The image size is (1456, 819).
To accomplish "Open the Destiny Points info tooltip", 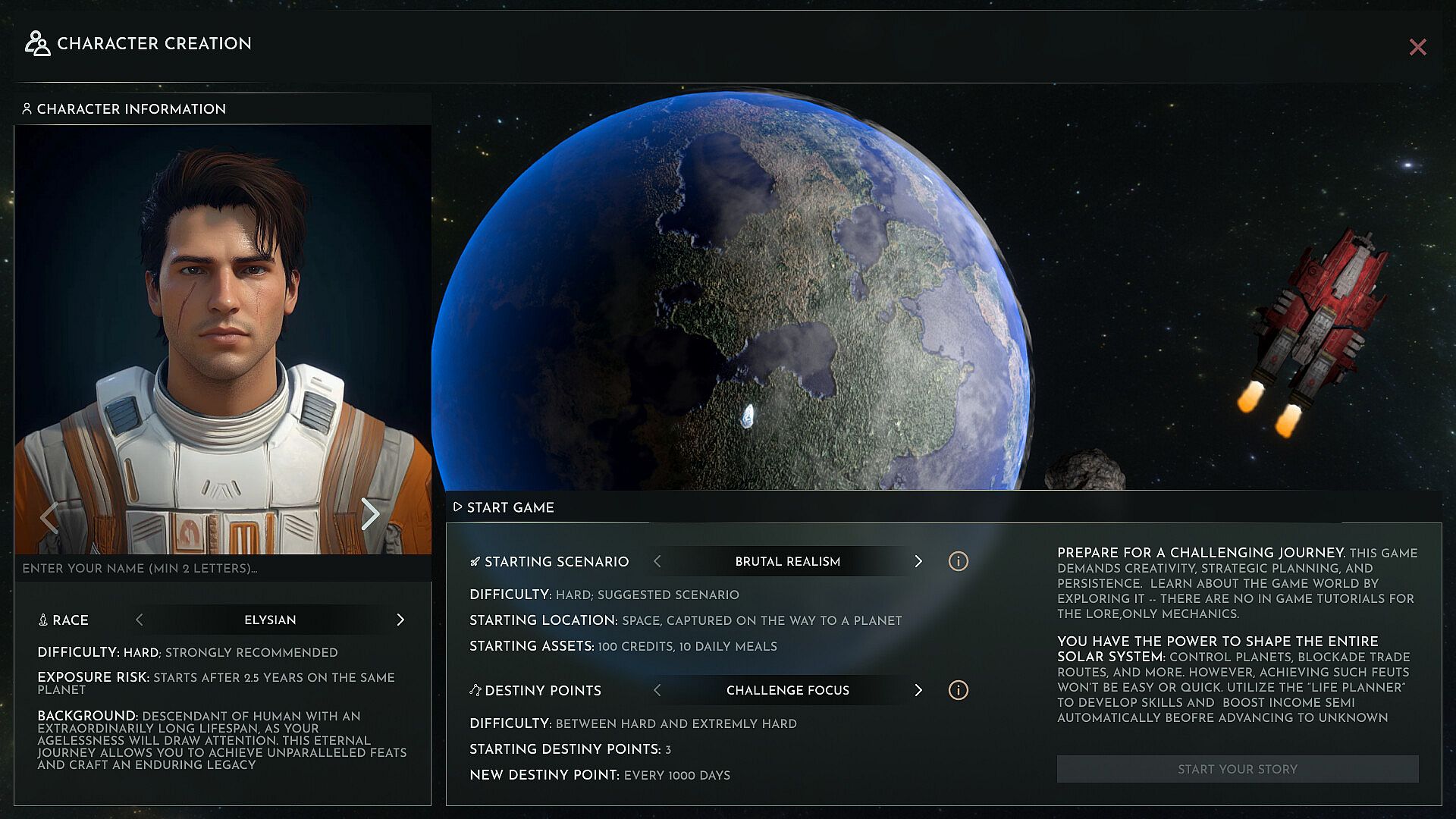I will tap(958, 690).
